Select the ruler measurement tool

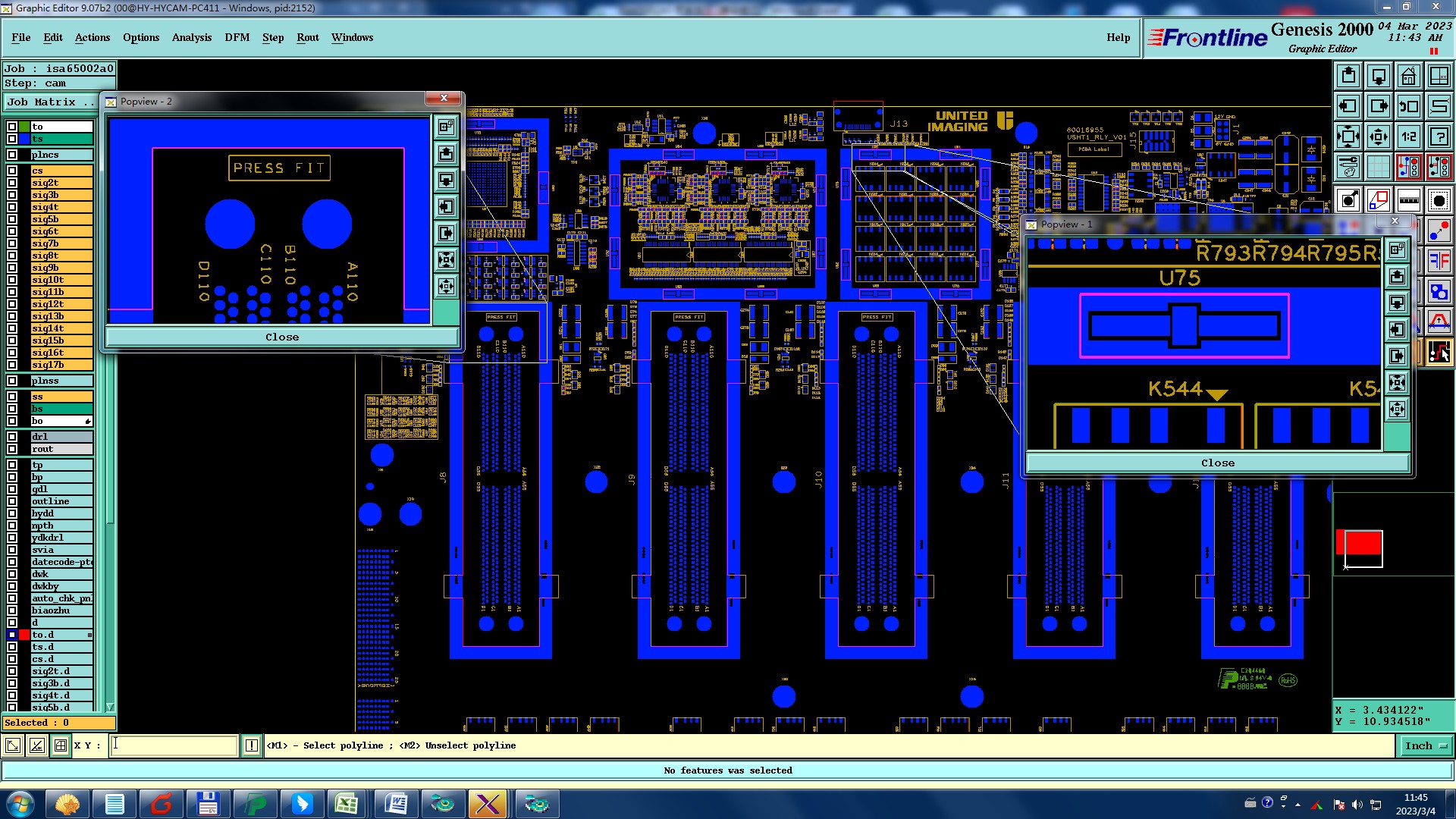(x=1408, y=201)
